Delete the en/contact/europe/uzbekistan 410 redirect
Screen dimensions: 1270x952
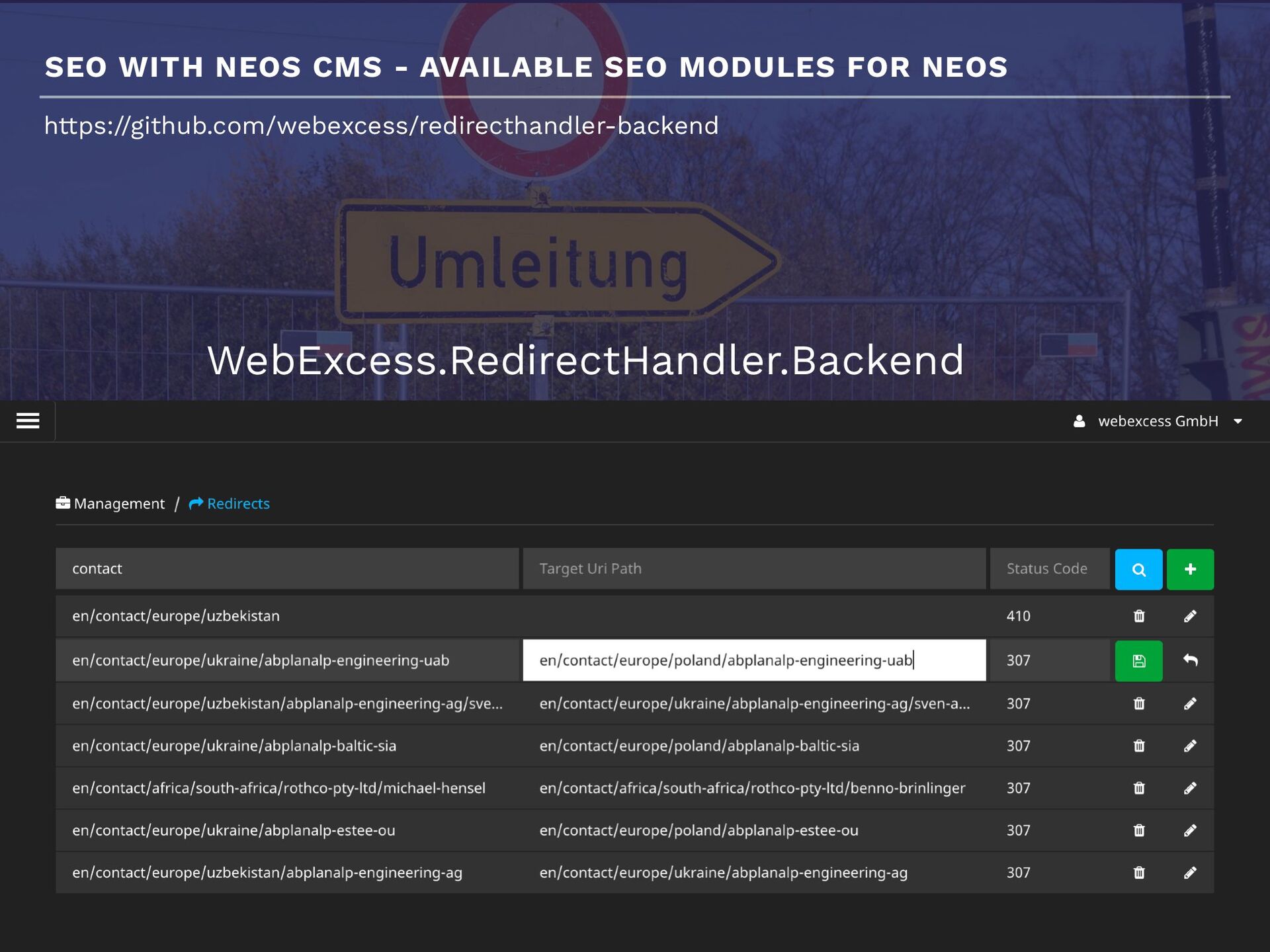click(1139, 616)
